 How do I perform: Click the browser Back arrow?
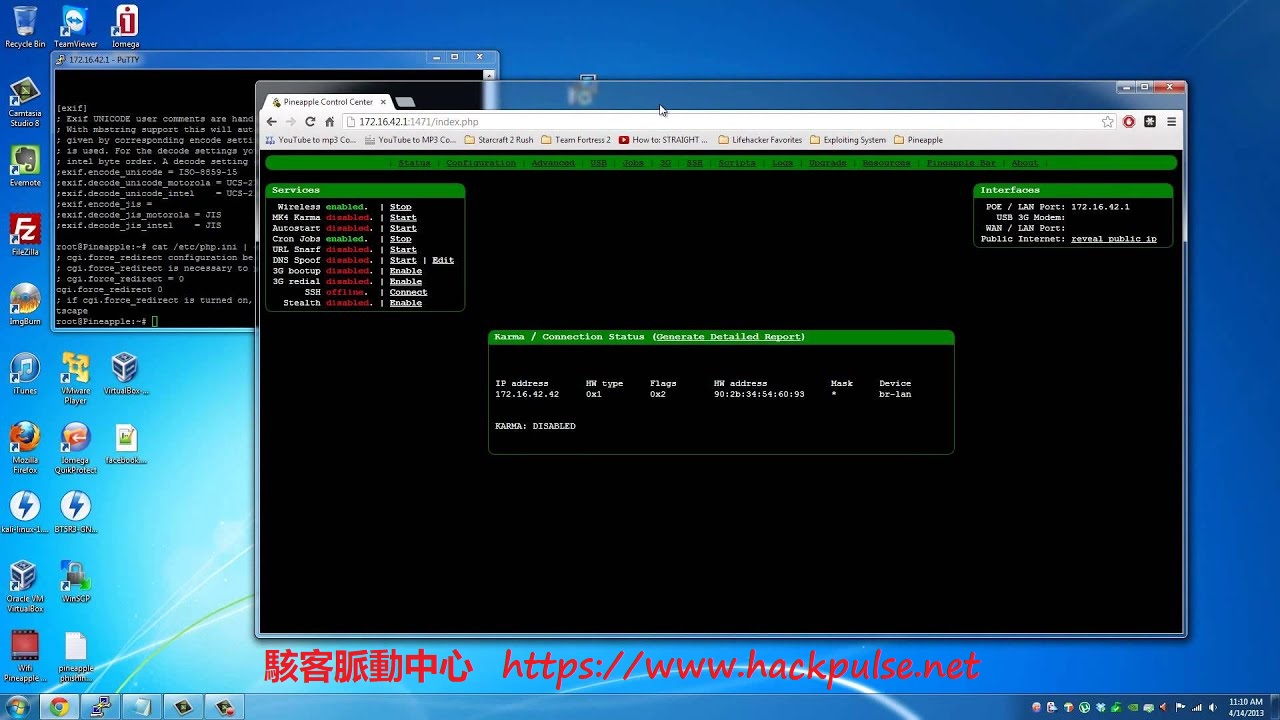pos(271,122)
